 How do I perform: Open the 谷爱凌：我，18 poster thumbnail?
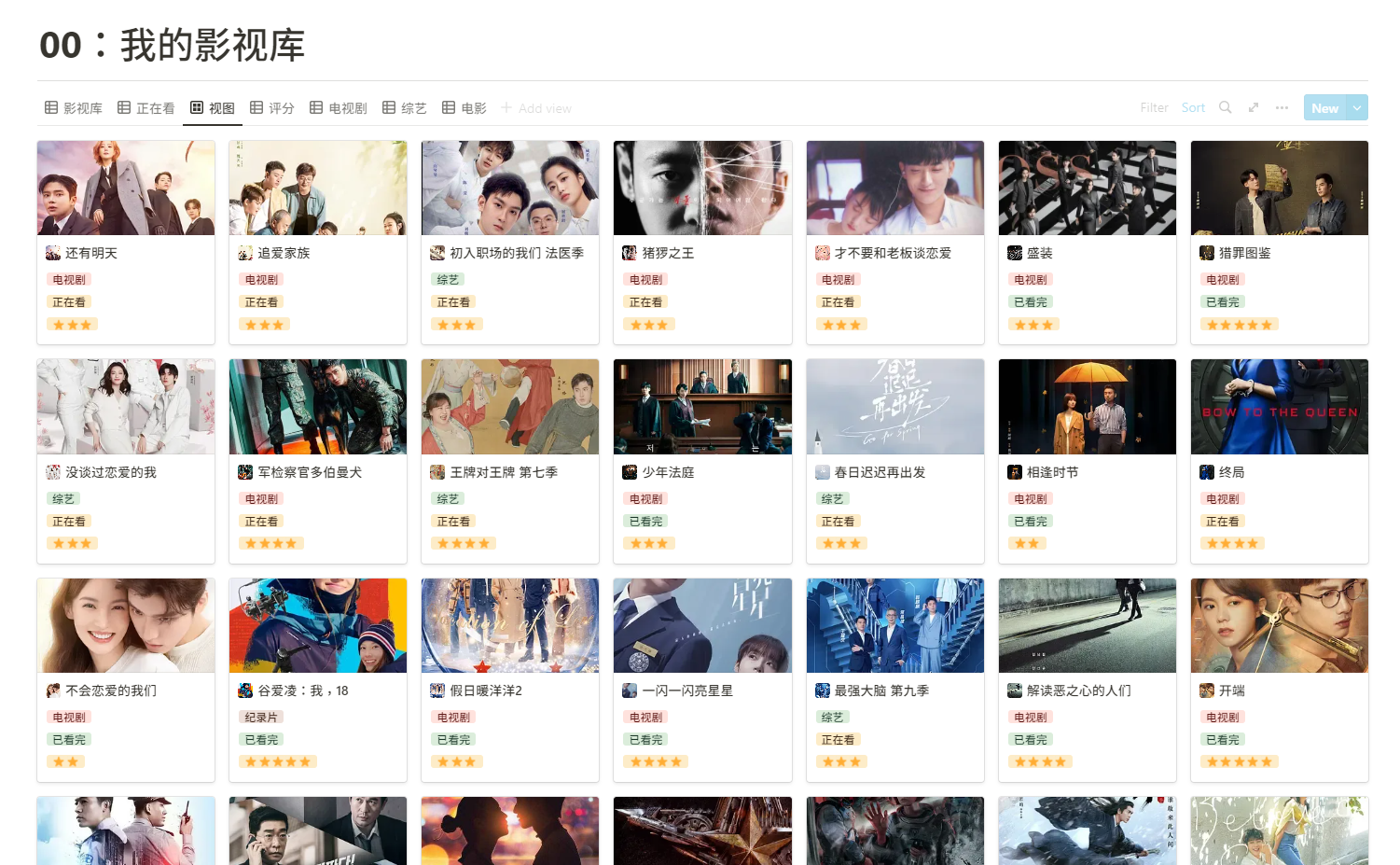click(318, 625)
